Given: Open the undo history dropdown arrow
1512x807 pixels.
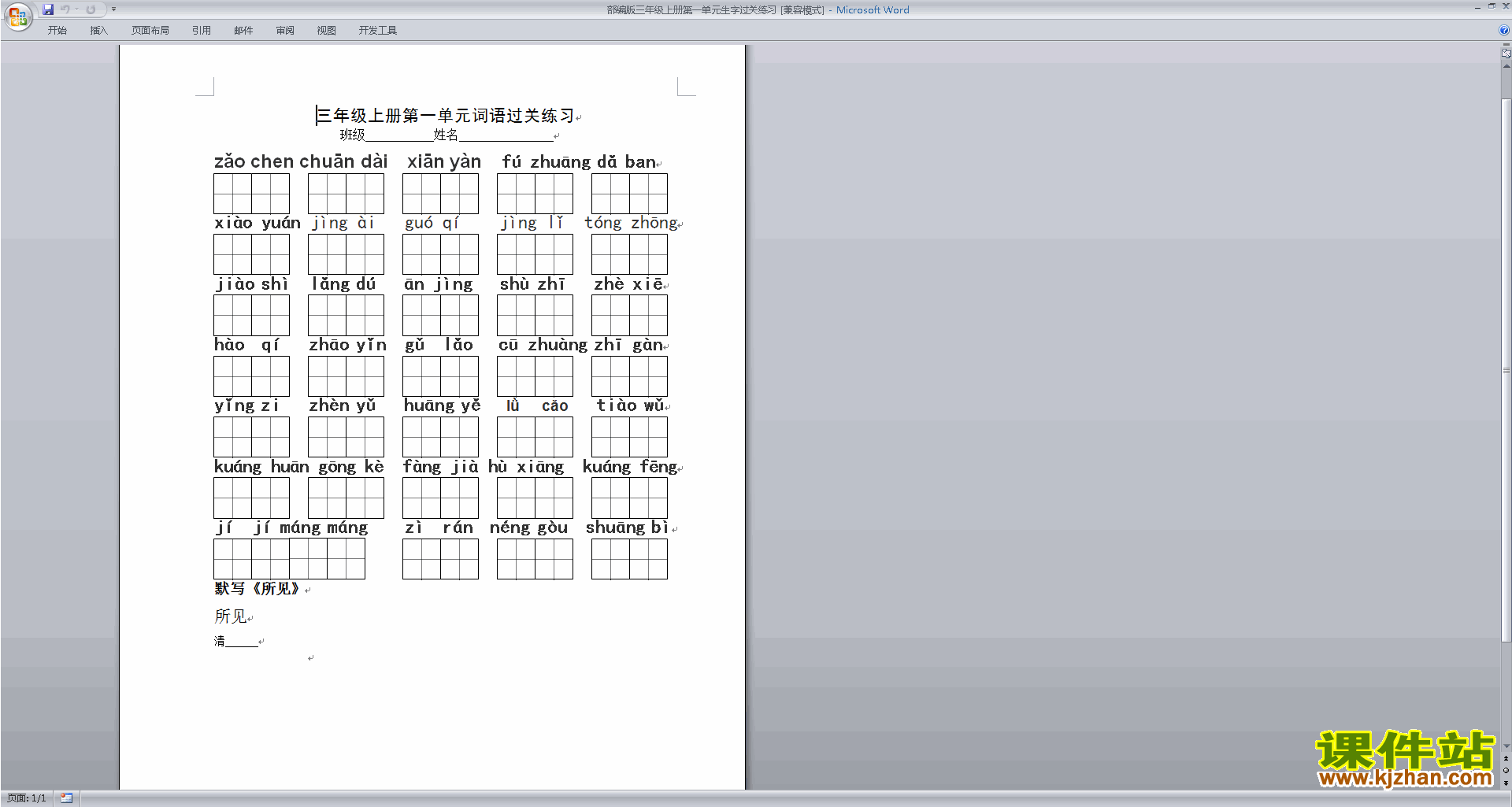Looking at the screenshot, I should (x=76, y=9).
